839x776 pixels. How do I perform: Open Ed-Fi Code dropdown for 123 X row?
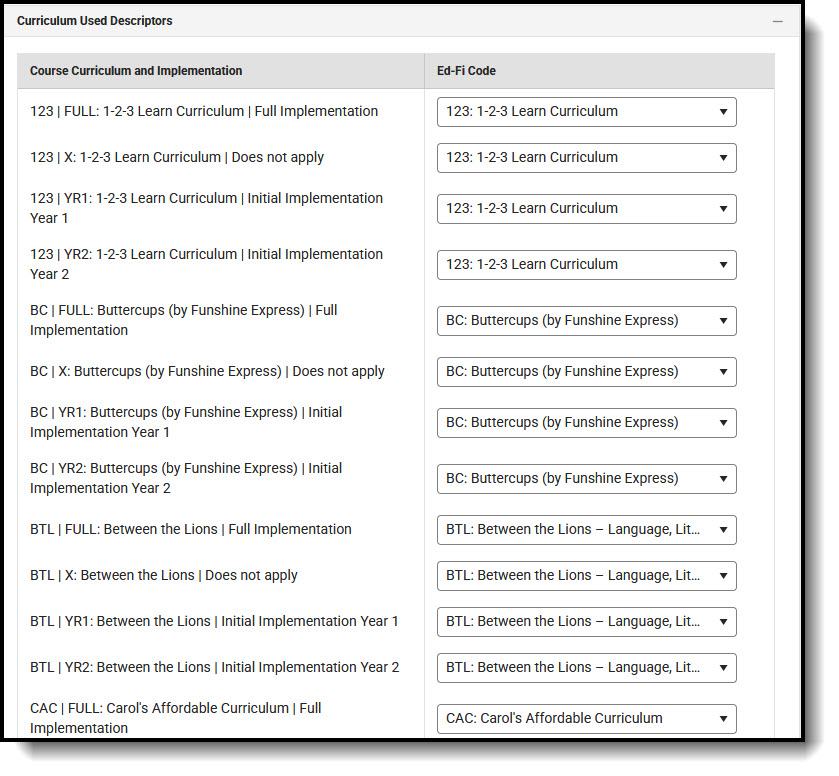point(586,158)
